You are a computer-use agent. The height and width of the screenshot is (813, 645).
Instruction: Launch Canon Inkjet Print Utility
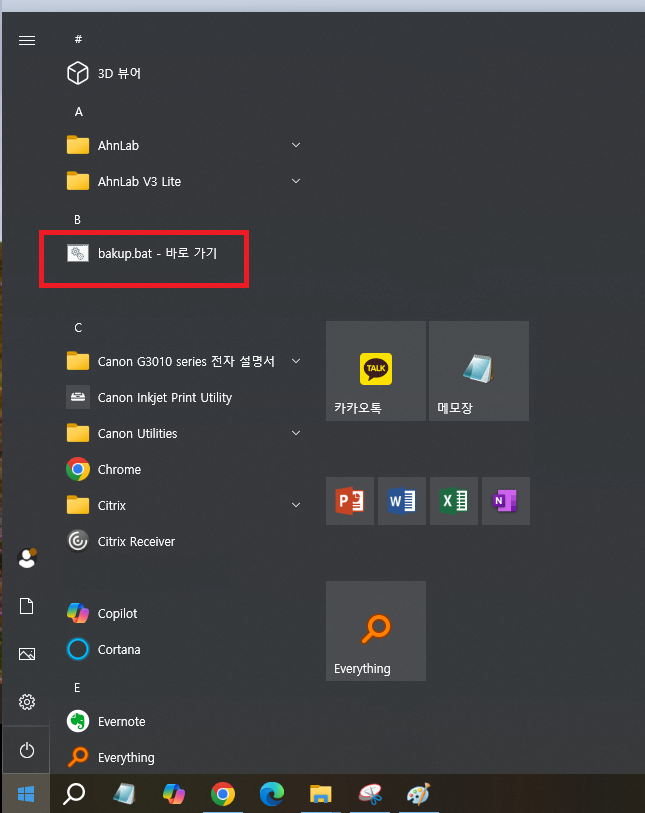[149, 398]
